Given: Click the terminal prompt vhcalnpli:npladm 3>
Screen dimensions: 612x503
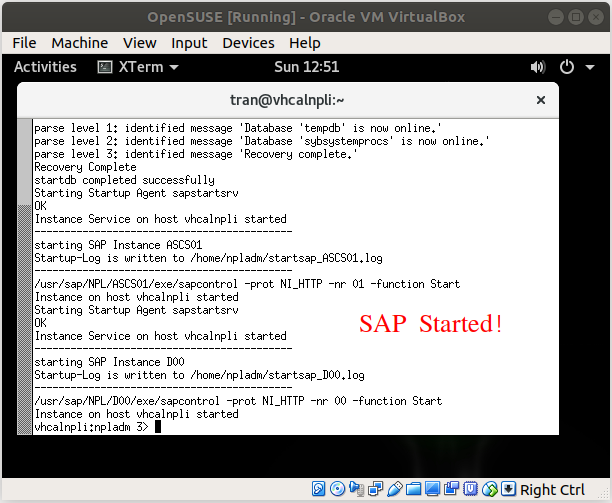Looking at the screenshot, I should click(x=91, y=427).
